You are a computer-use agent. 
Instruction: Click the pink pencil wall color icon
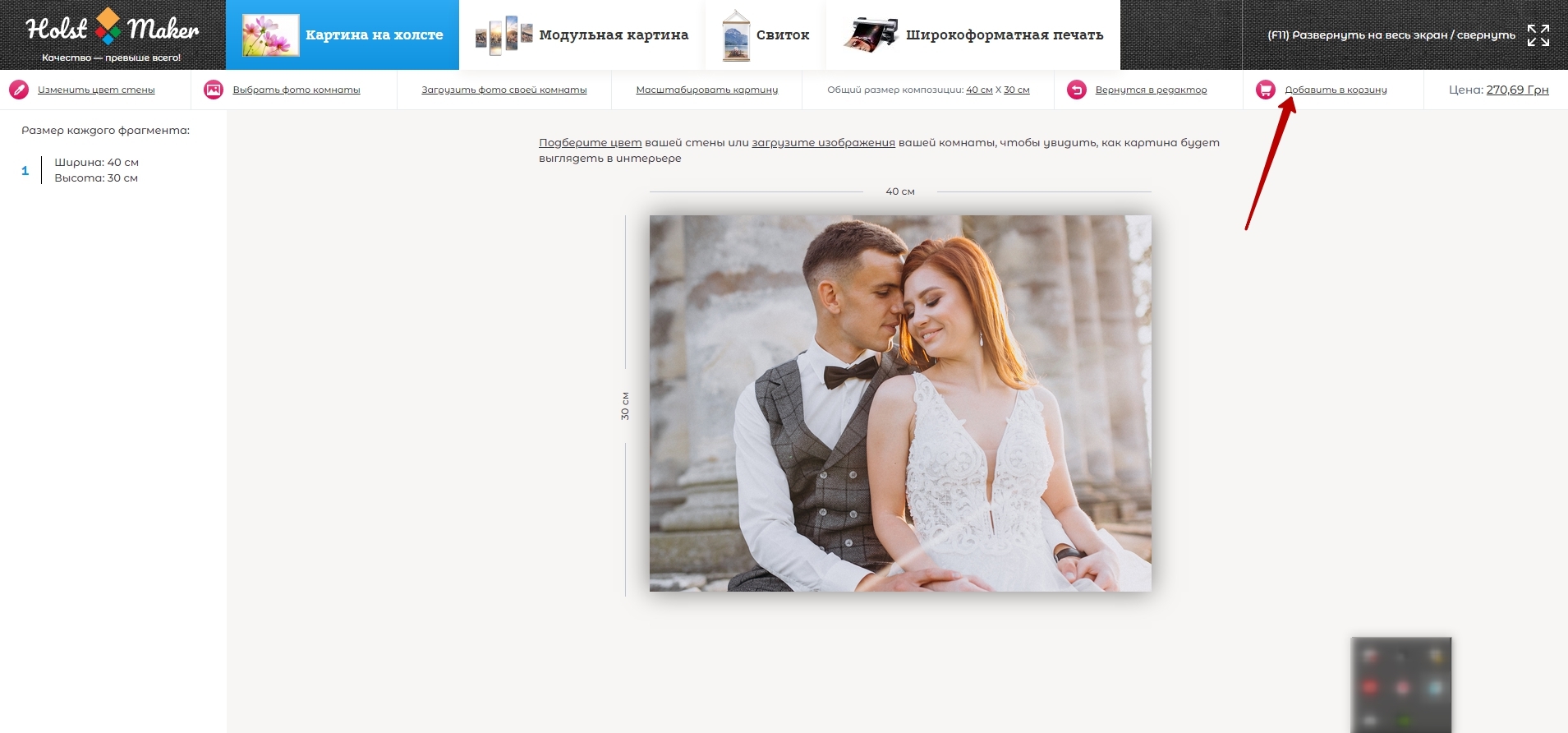point(18,90)
